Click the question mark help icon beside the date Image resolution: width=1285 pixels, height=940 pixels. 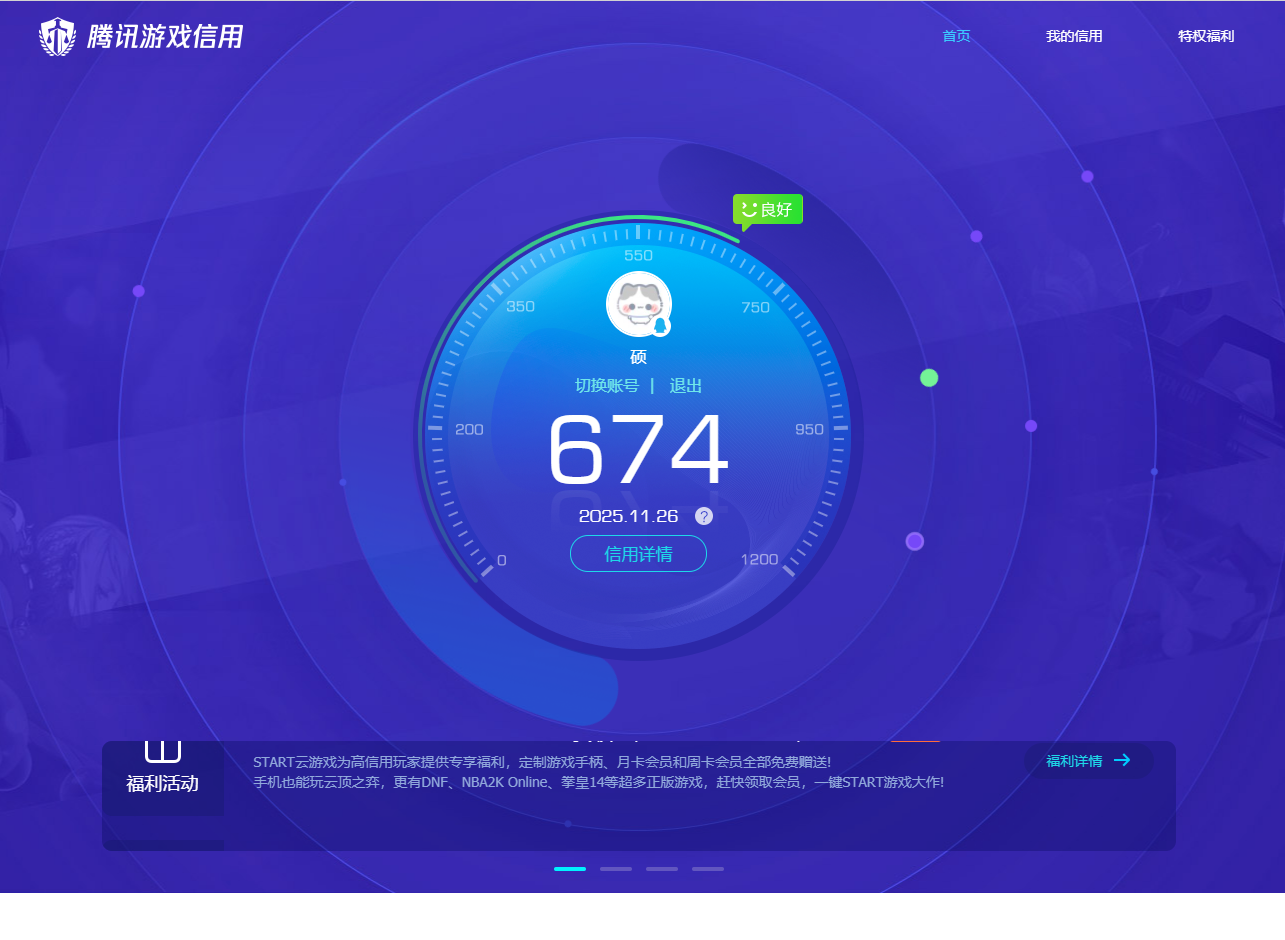pos(704,516)
